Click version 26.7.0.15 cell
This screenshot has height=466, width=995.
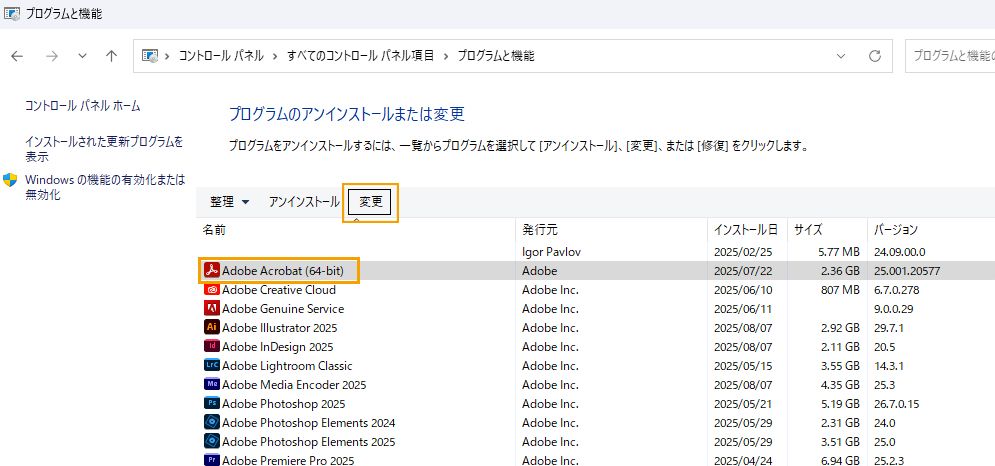click(896, 404)
